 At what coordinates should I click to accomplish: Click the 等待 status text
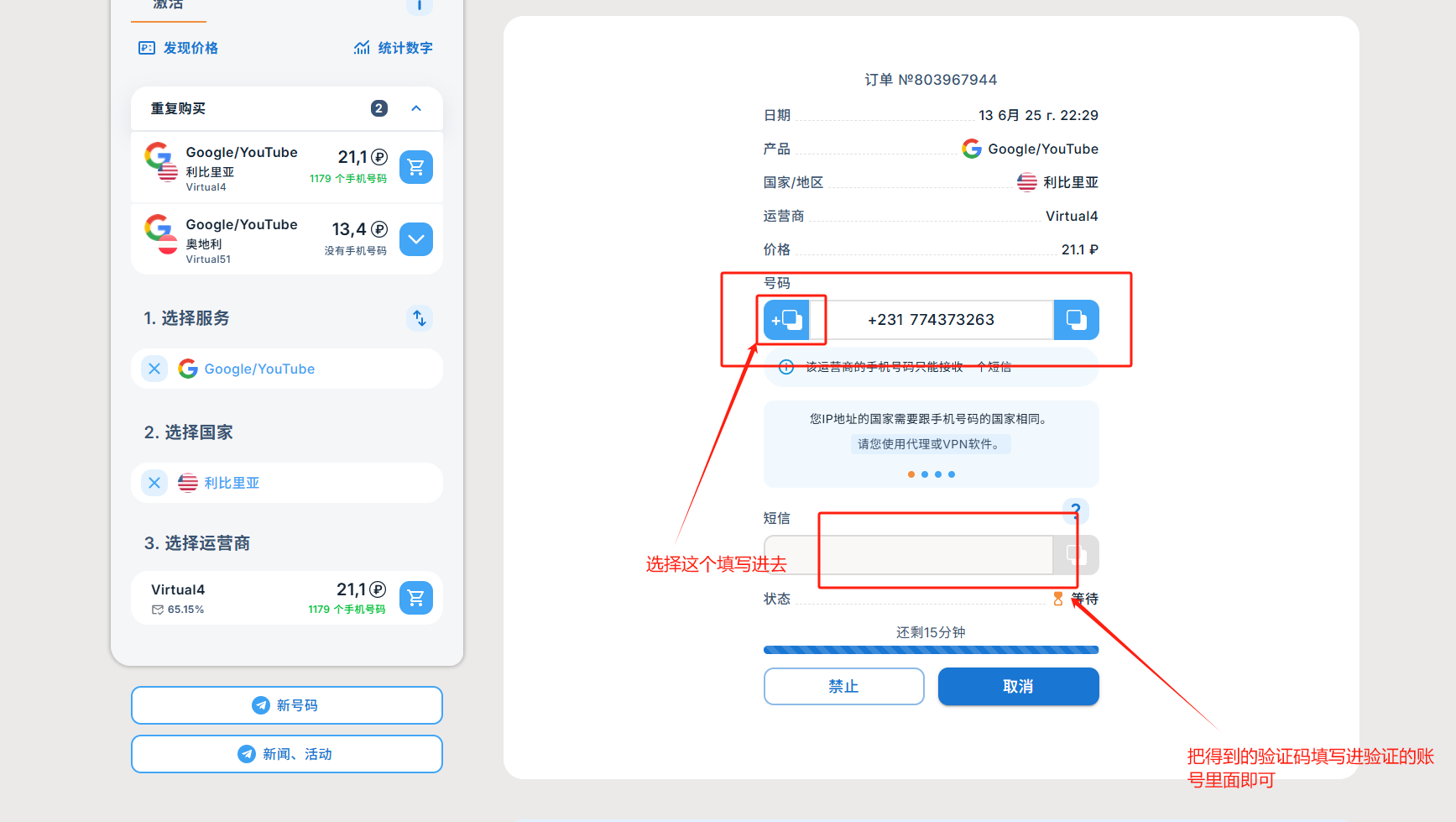click(1085, 599)
